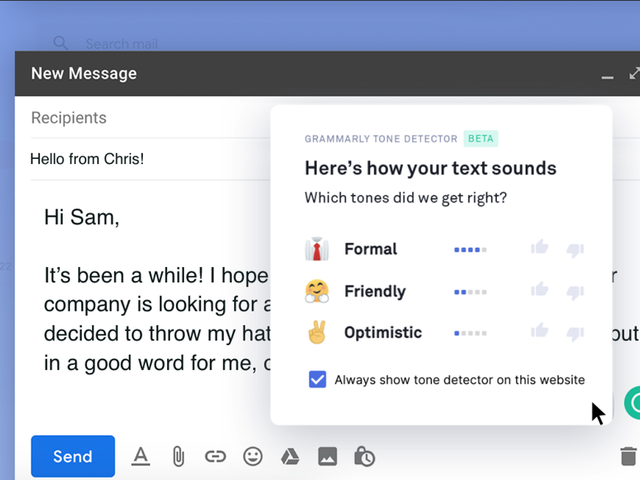
Task: Insert a link using chain icon
Action: coord(215,456)
